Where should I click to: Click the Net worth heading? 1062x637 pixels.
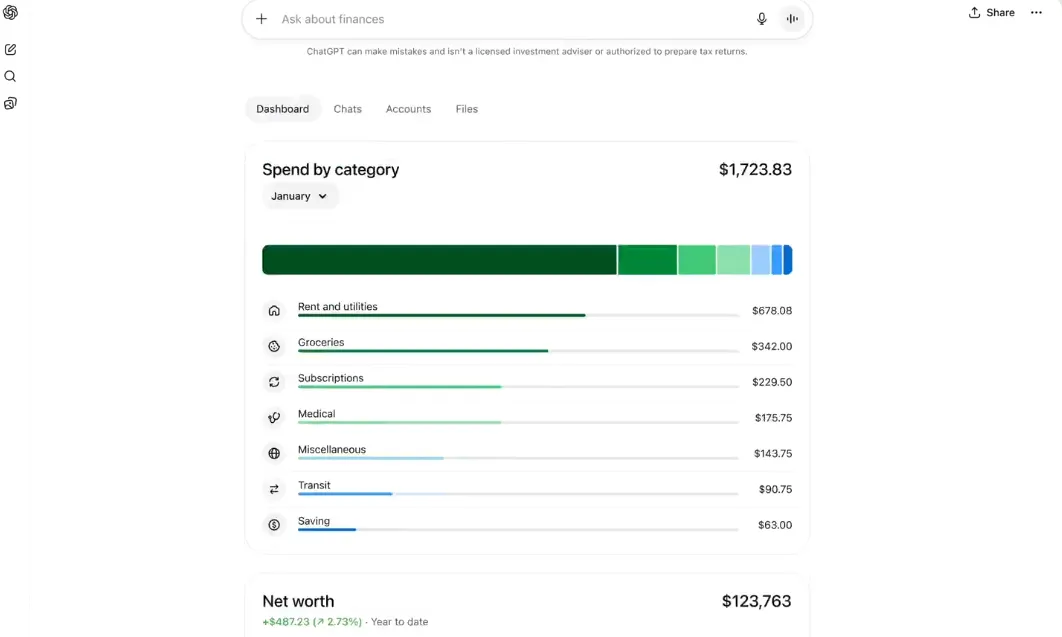pos(298,601)
